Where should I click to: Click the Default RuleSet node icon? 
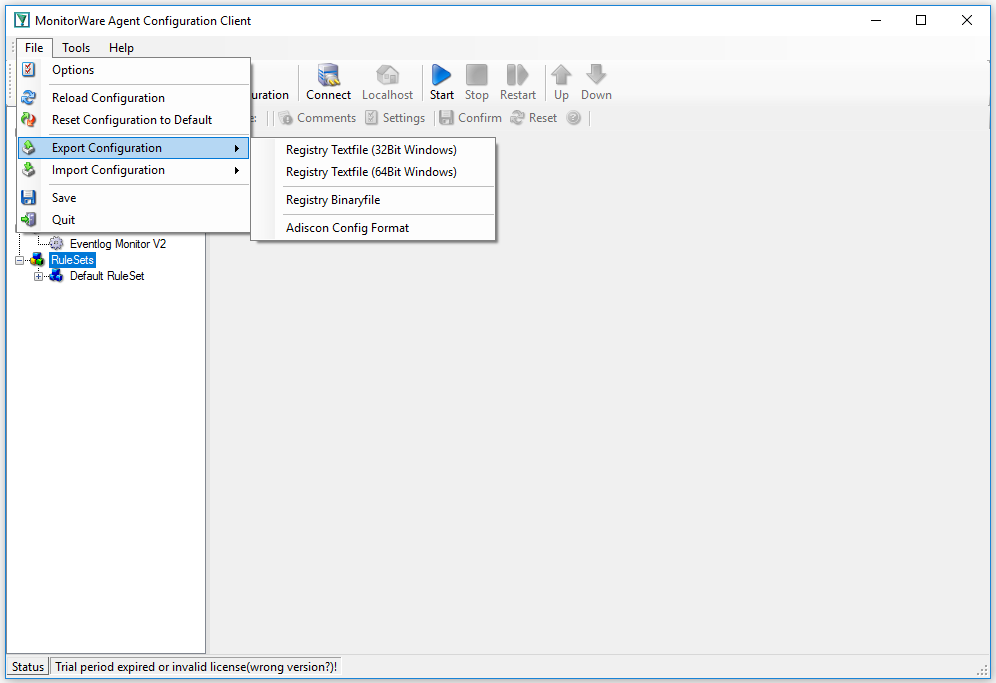click(57, 276)
